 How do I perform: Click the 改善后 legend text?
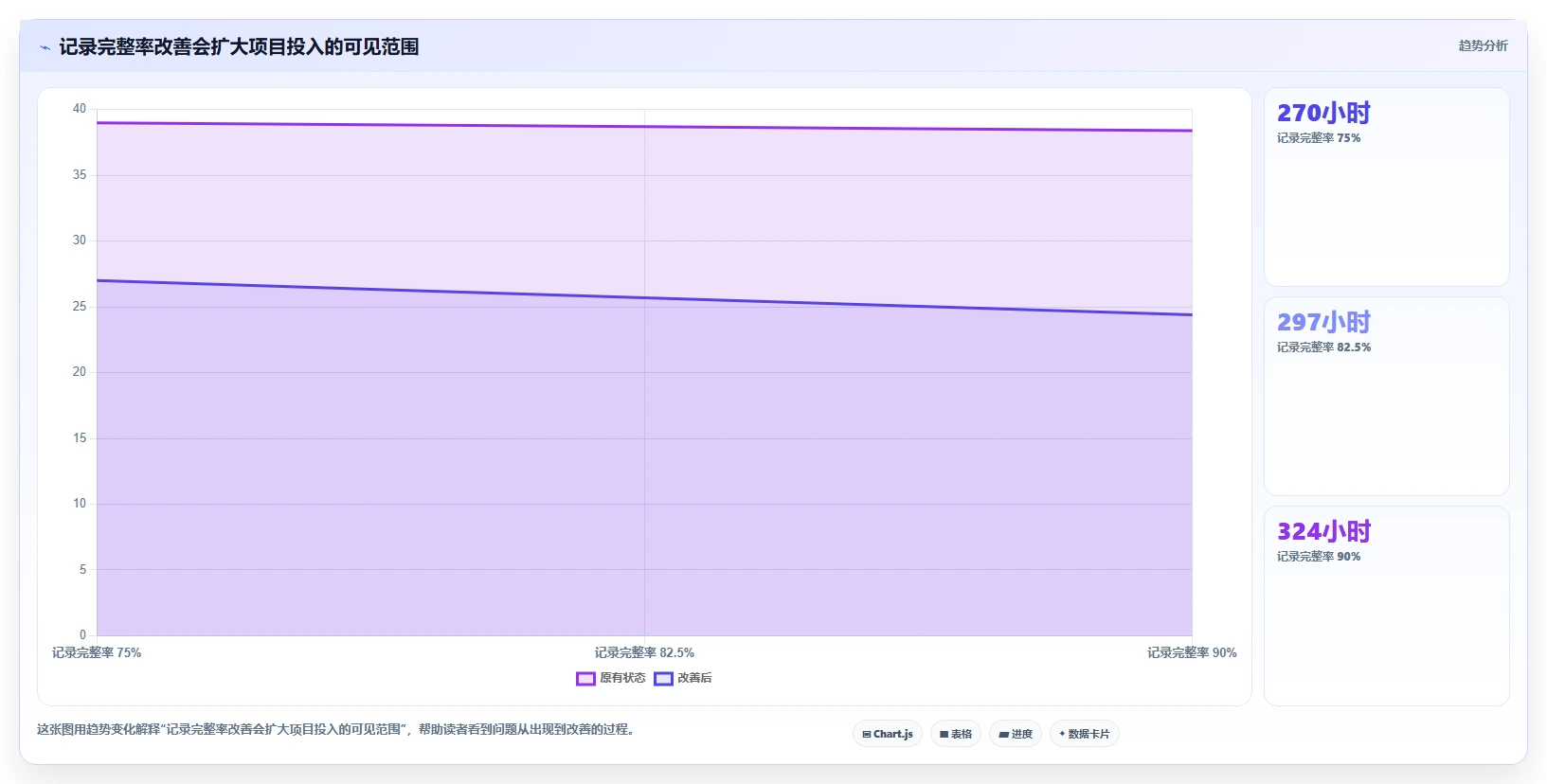coord(694,678)
